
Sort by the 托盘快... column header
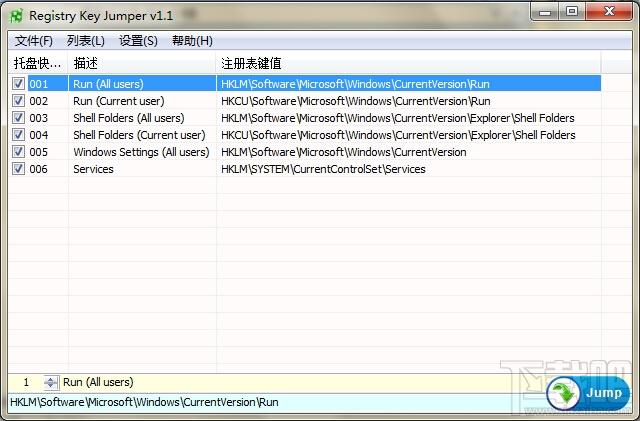point(38,63)
